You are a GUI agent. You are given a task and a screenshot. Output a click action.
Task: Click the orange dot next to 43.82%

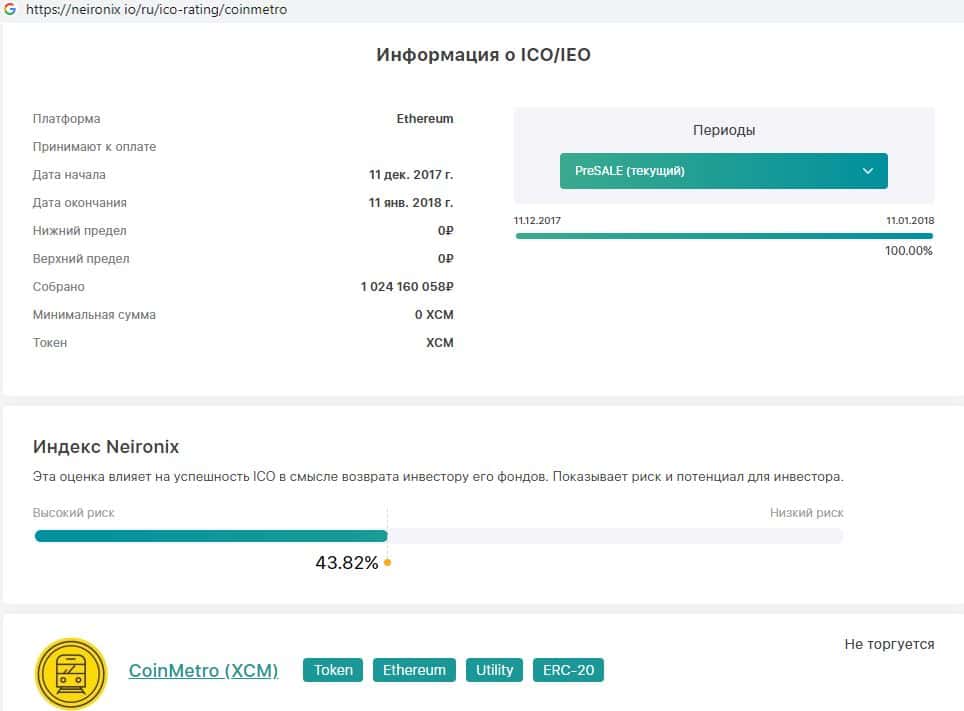tap(387, 562)
